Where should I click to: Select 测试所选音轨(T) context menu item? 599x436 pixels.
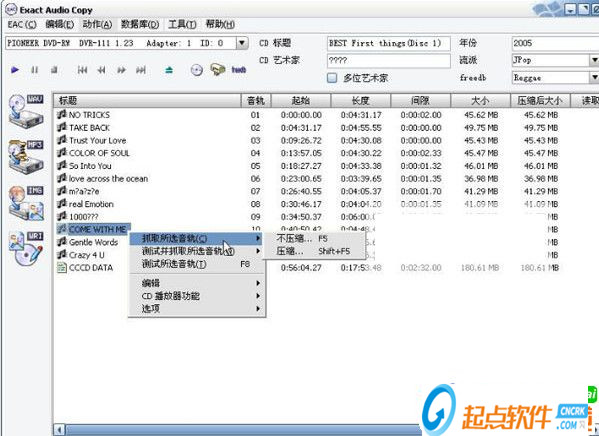pyautogui.click(x=196, y=264)
